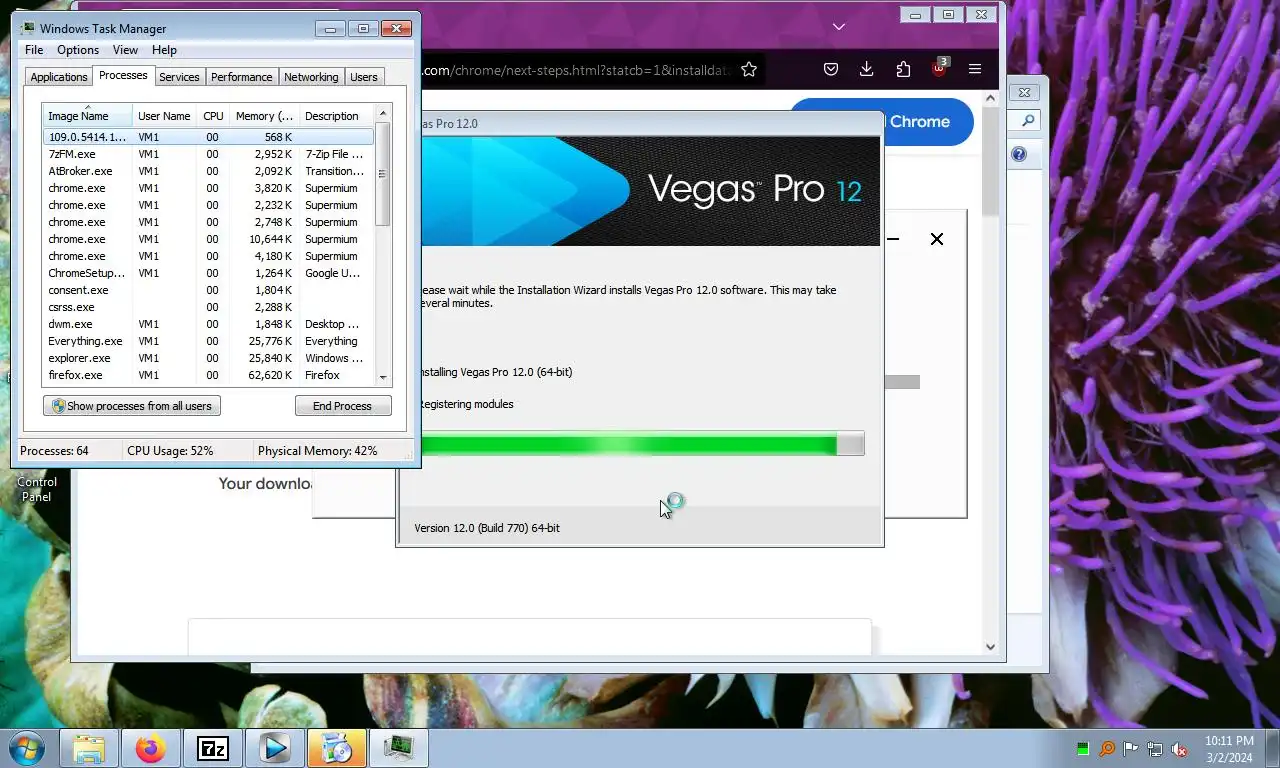Minimize the Chrome download dialog
This screenshot has height=768, width=1280.
893,239
